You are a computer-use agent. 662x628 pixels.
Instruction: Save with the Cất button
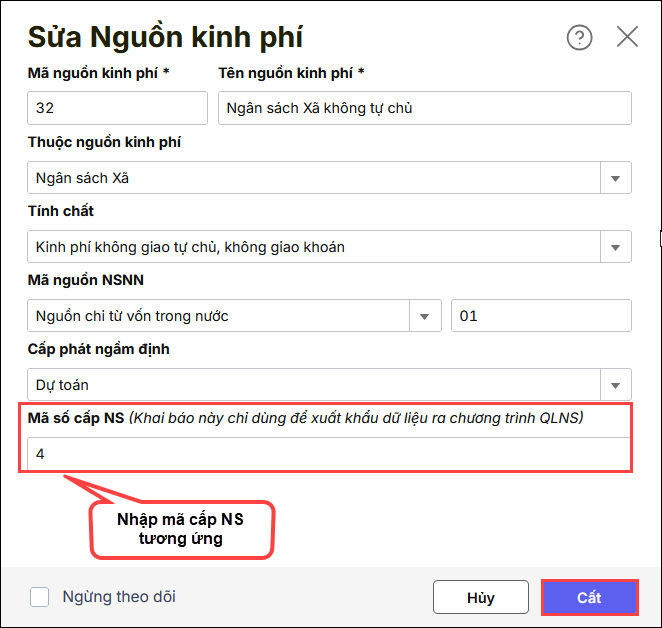(x=589, y=598)
